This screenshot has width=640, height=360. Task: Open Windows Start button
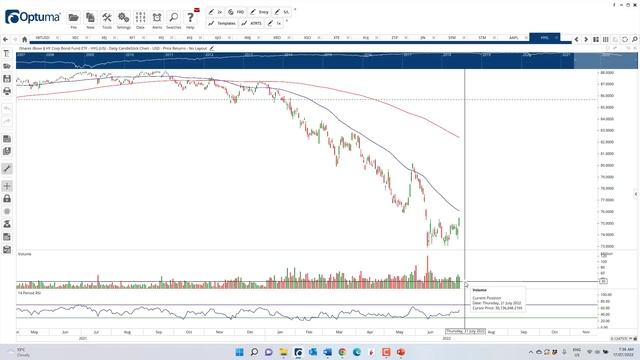240,352
